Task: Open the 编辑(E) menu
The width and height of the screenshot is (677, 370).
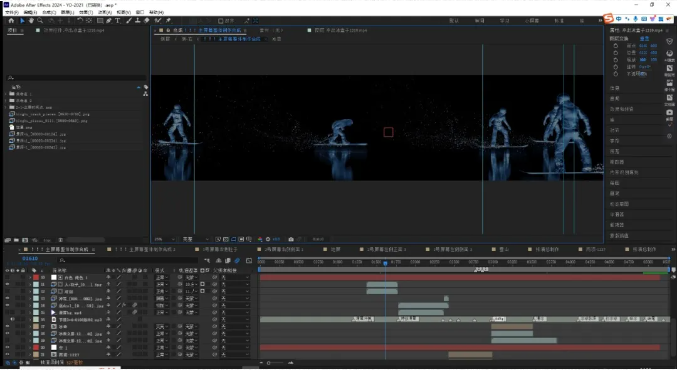Action: pos(30,12)
